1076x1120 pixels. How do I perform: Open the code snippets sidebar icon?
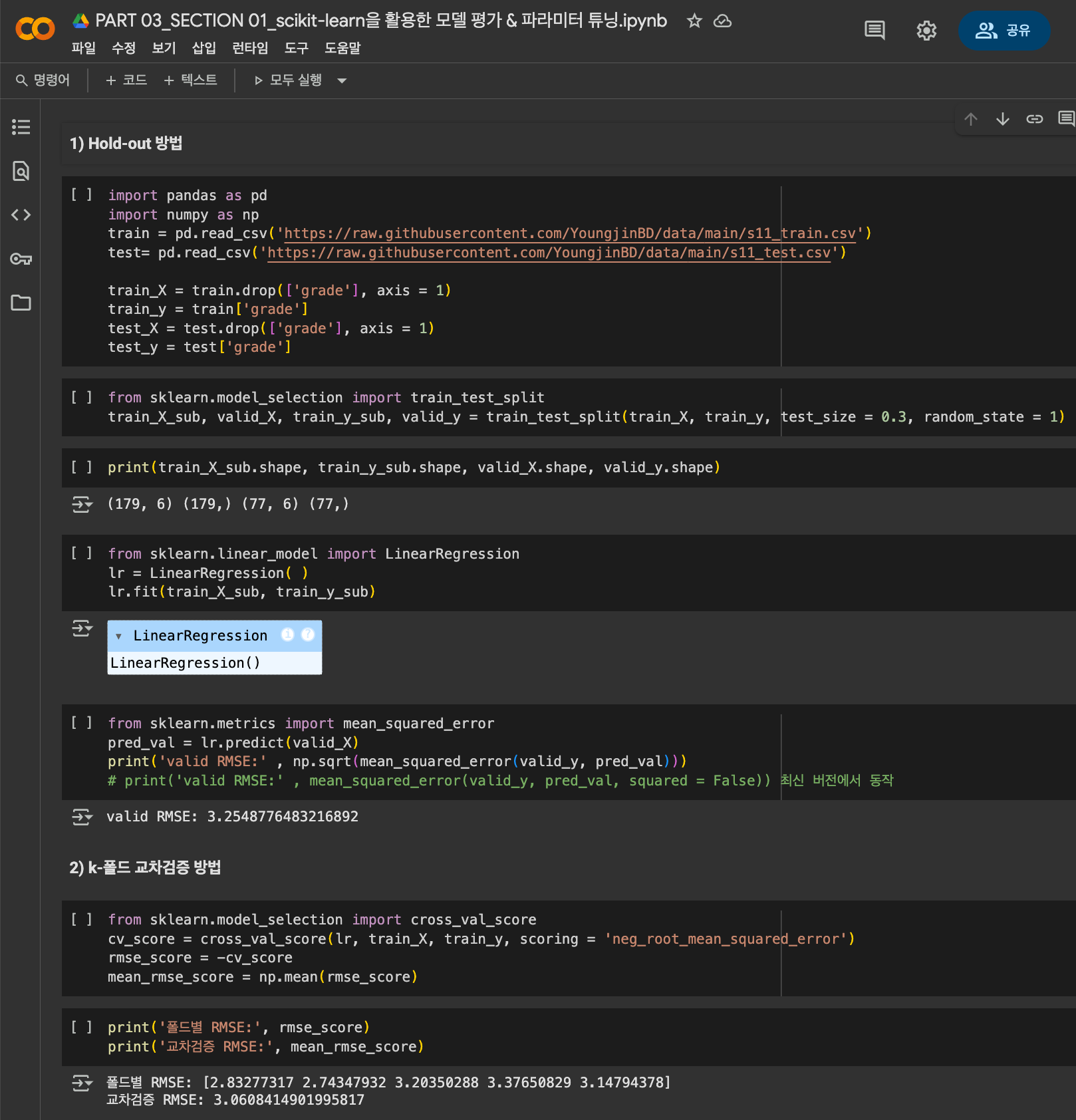pyautogui.click(x=21, y=215)
